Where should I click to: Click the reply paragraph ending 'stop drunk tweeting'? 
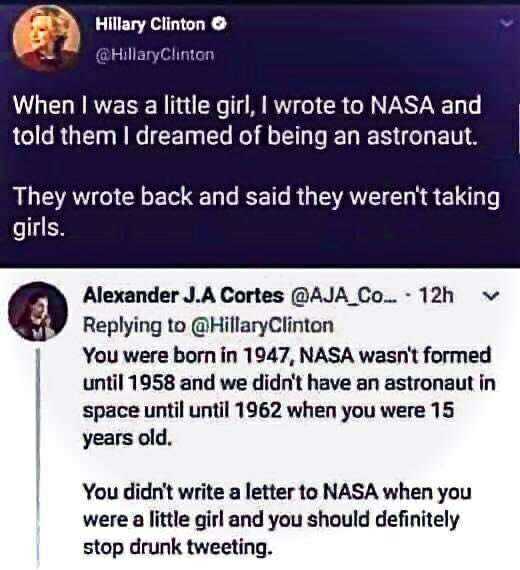point(277,519)
